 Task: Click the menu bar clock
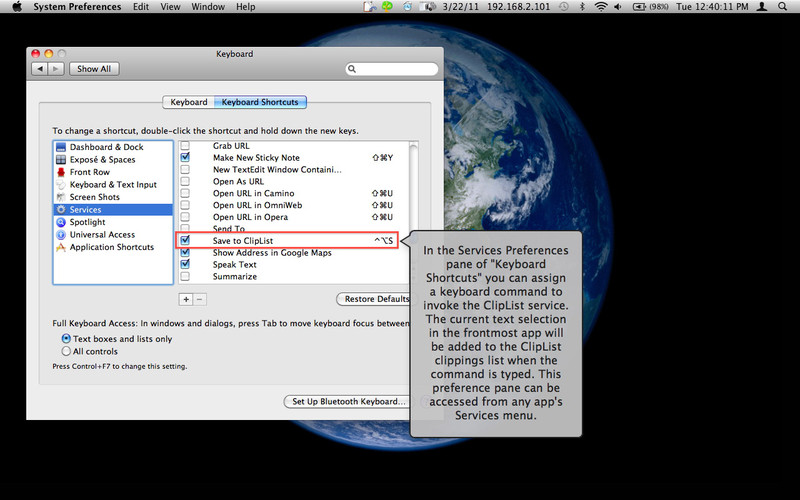712,7
